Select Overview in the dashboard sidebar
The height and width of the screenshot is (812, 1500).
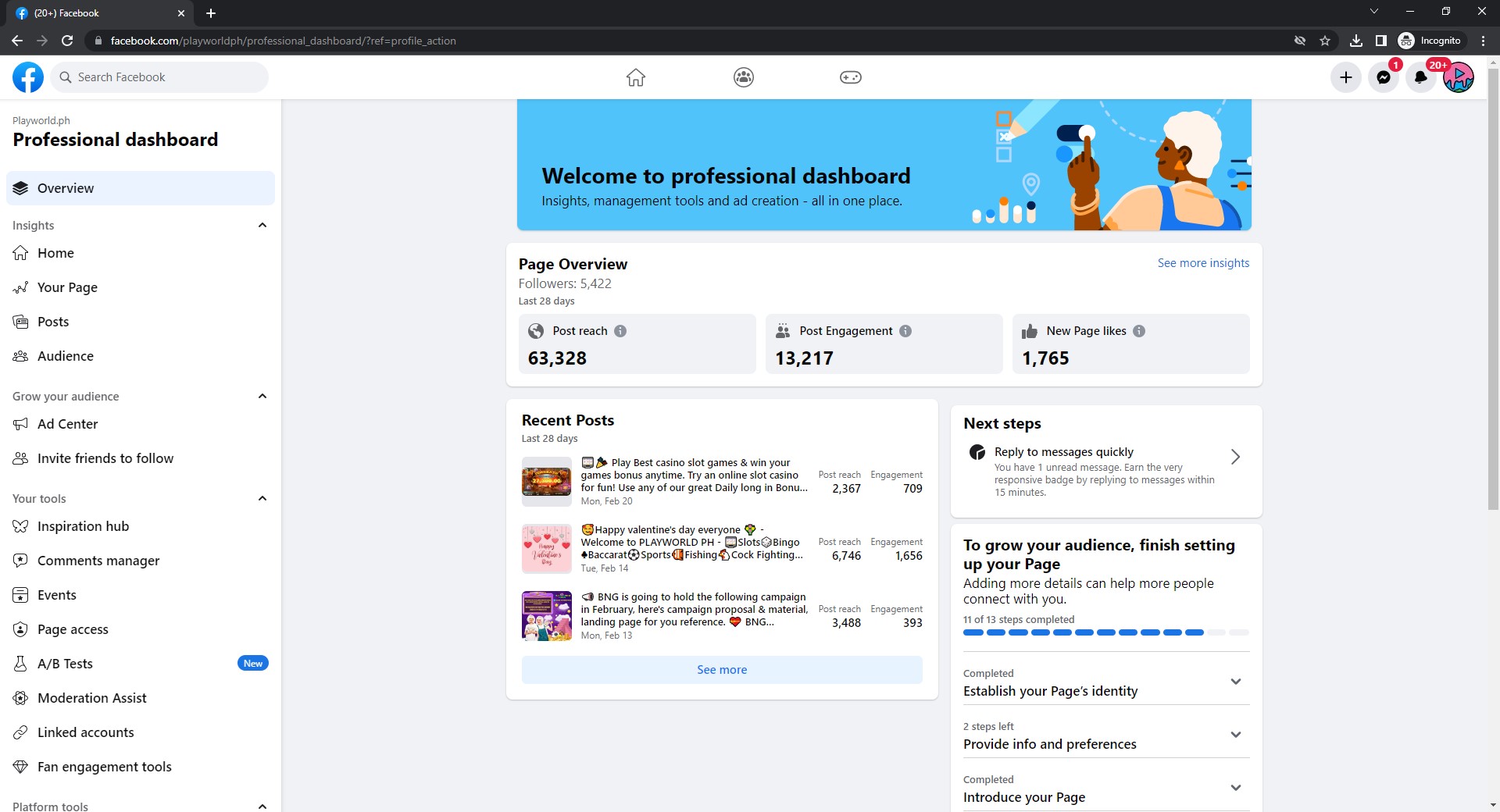141,188
